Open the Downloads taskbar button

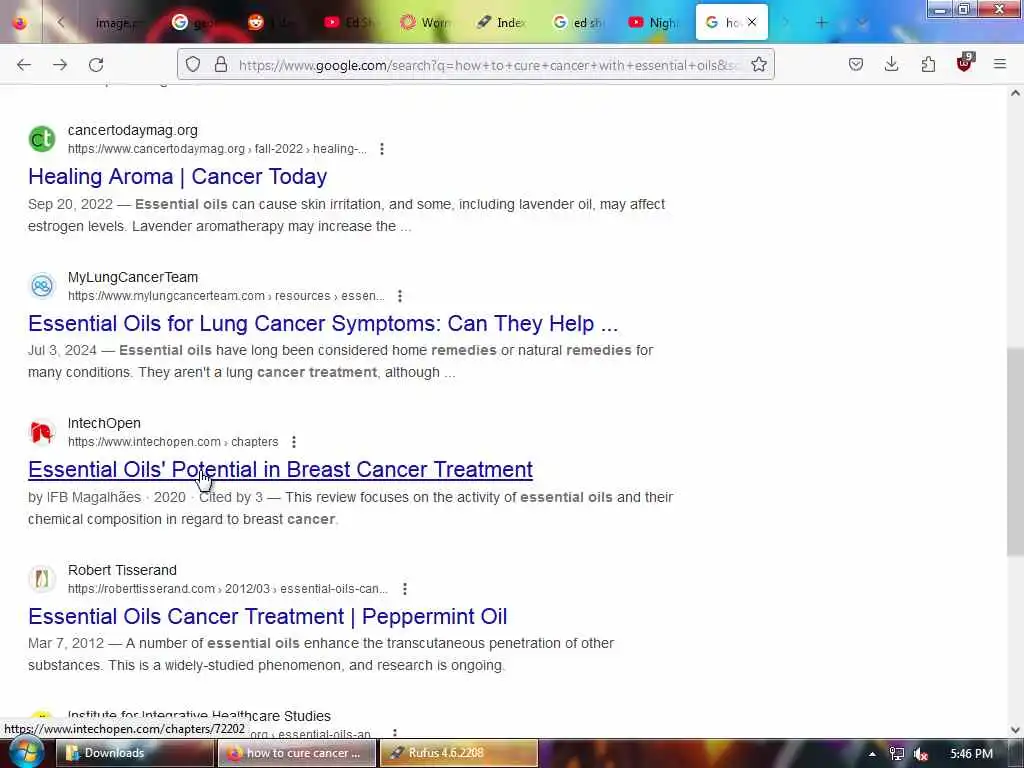point(135,753)
